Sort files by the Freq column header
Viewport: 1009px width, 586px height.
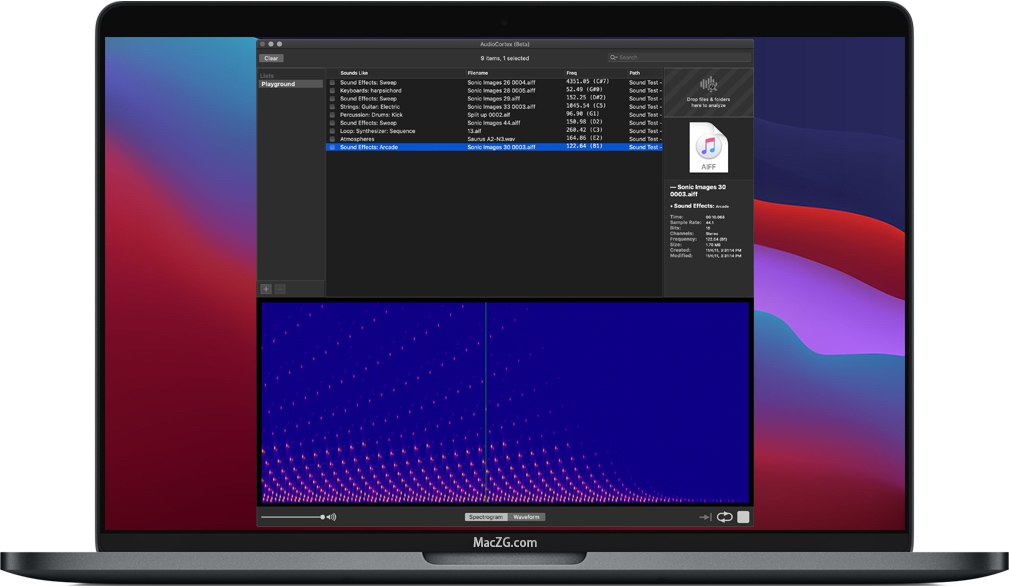[x=572, y=72]
